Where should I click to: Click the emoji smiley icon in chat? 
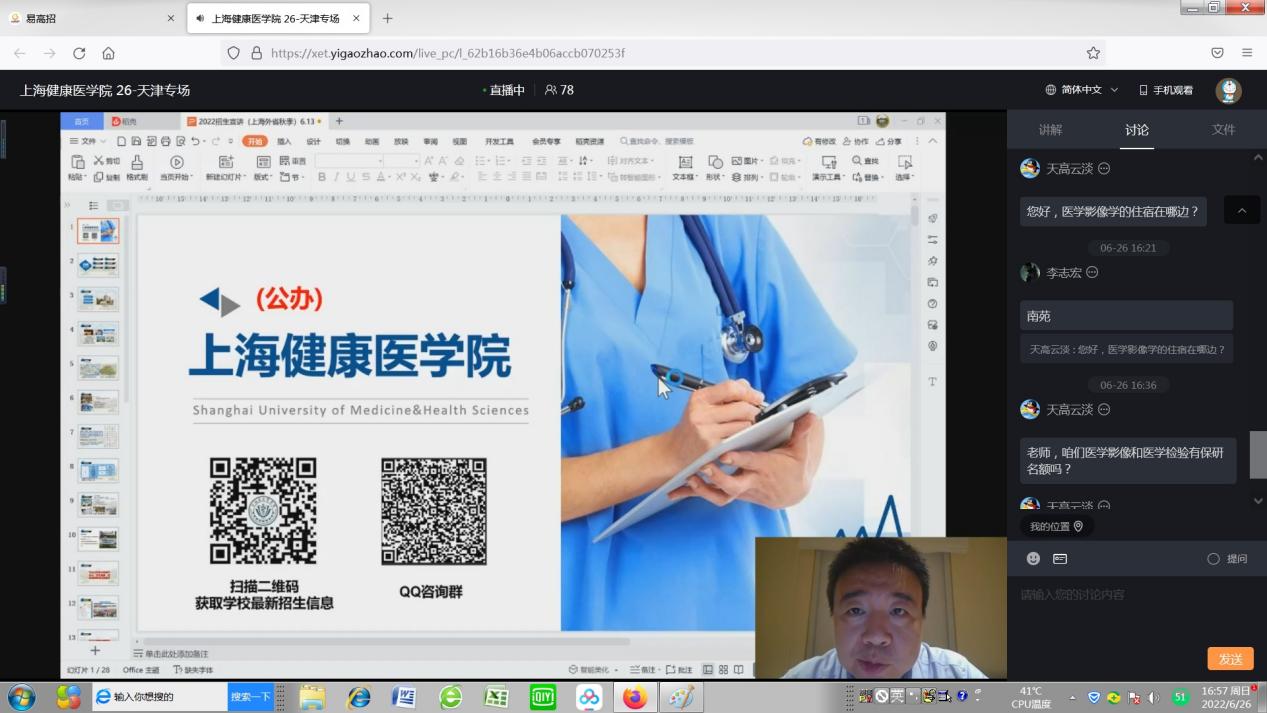pyautogui.click(x=1033, y=559)
